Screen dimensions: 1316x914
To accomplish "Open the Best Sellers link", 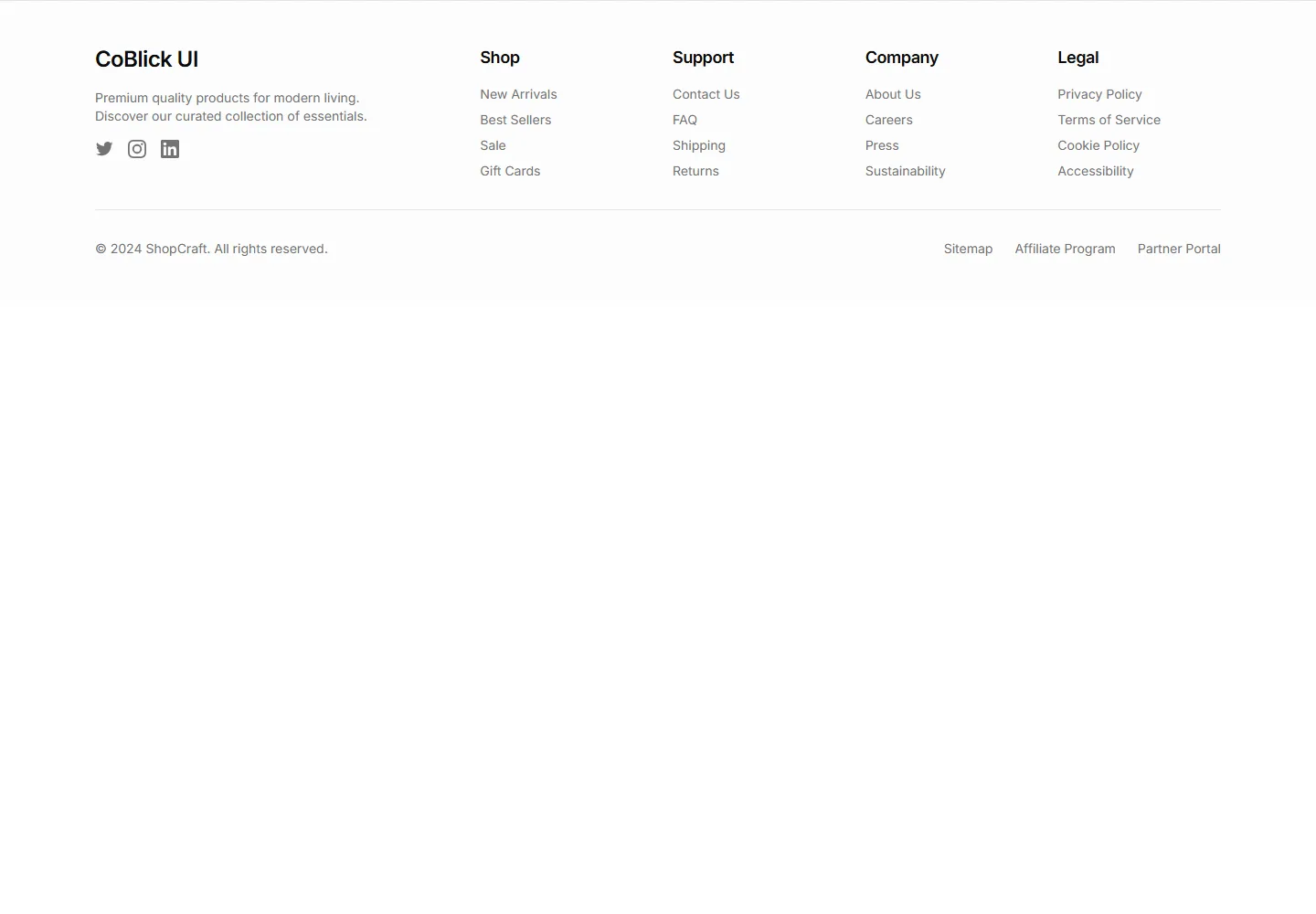I will tap(515, 120).
